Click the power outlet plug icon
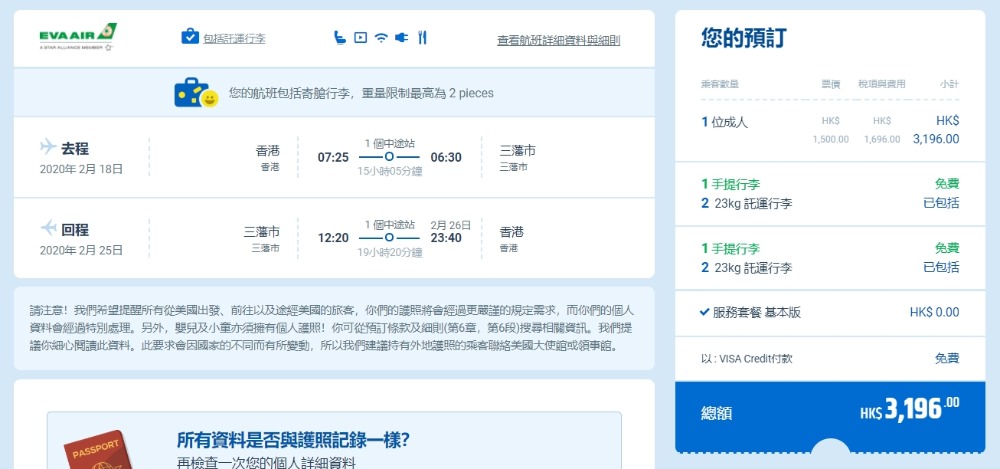The height and width of the screenshot is (469, 1000). pos(402,38)
